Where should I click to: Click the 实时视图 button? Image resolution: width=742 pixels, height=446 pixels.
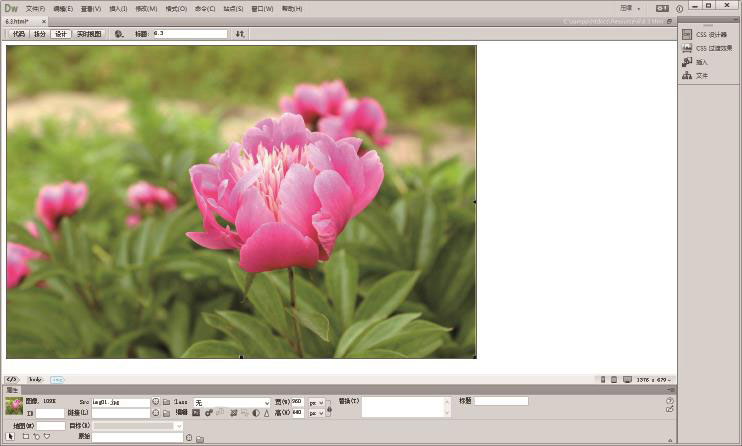point(89,33)
